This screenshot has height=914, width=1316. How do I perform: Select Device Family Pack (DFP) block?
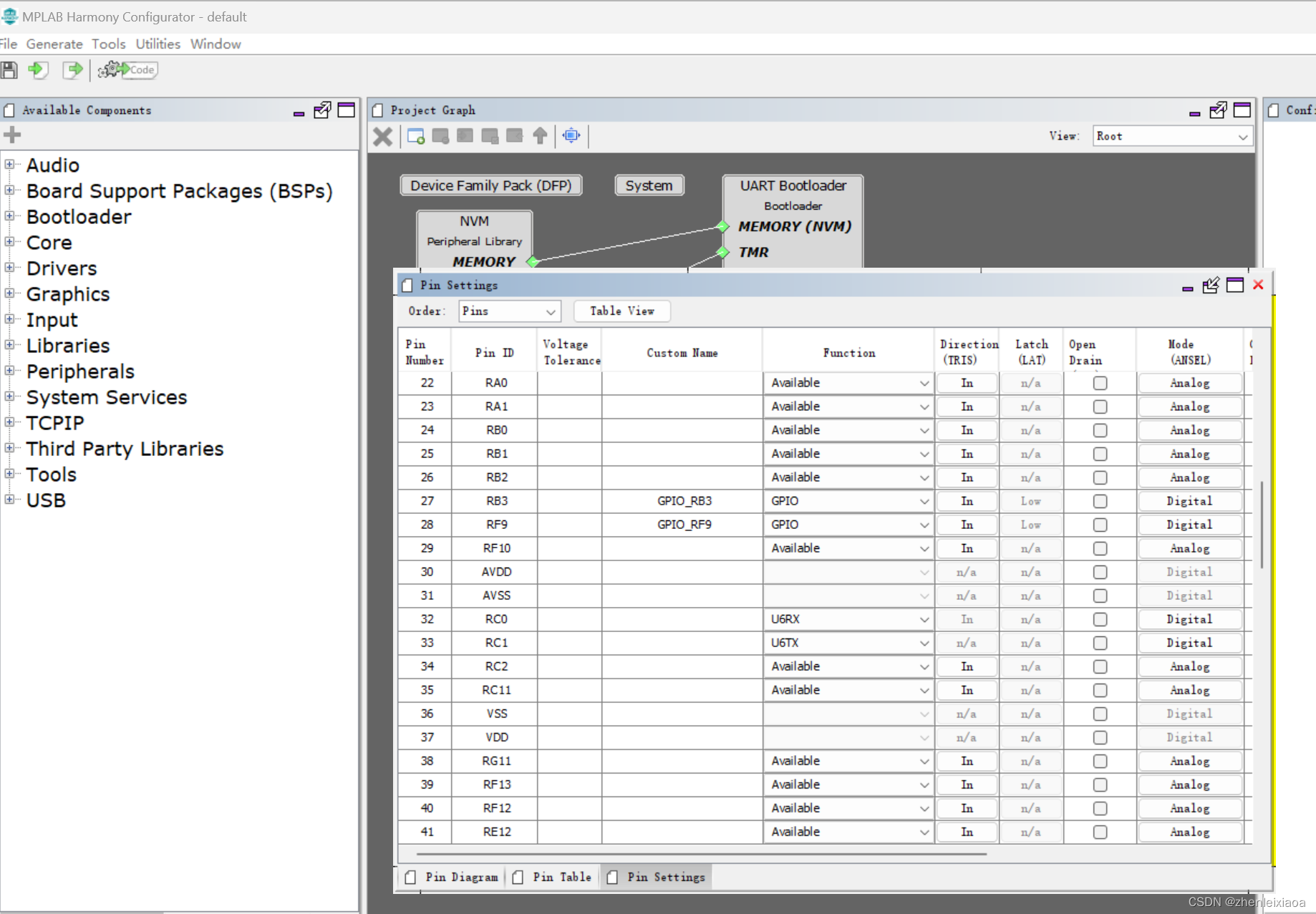[491, 185]
